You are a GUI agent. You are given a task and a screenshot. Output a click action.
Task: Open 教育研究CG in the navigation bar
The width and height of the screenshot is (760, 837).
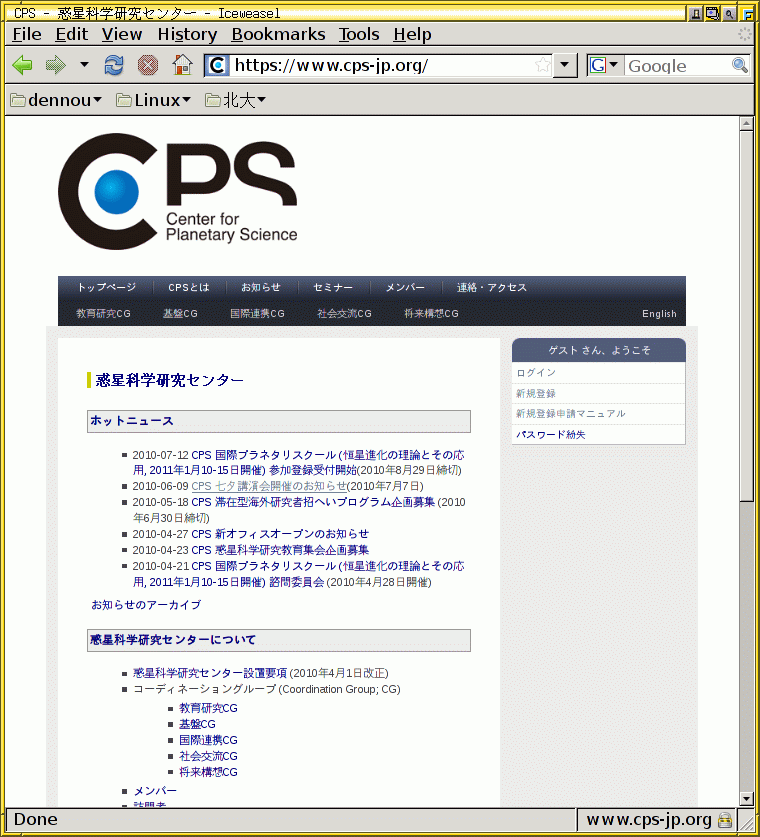(x=103, y=313)
